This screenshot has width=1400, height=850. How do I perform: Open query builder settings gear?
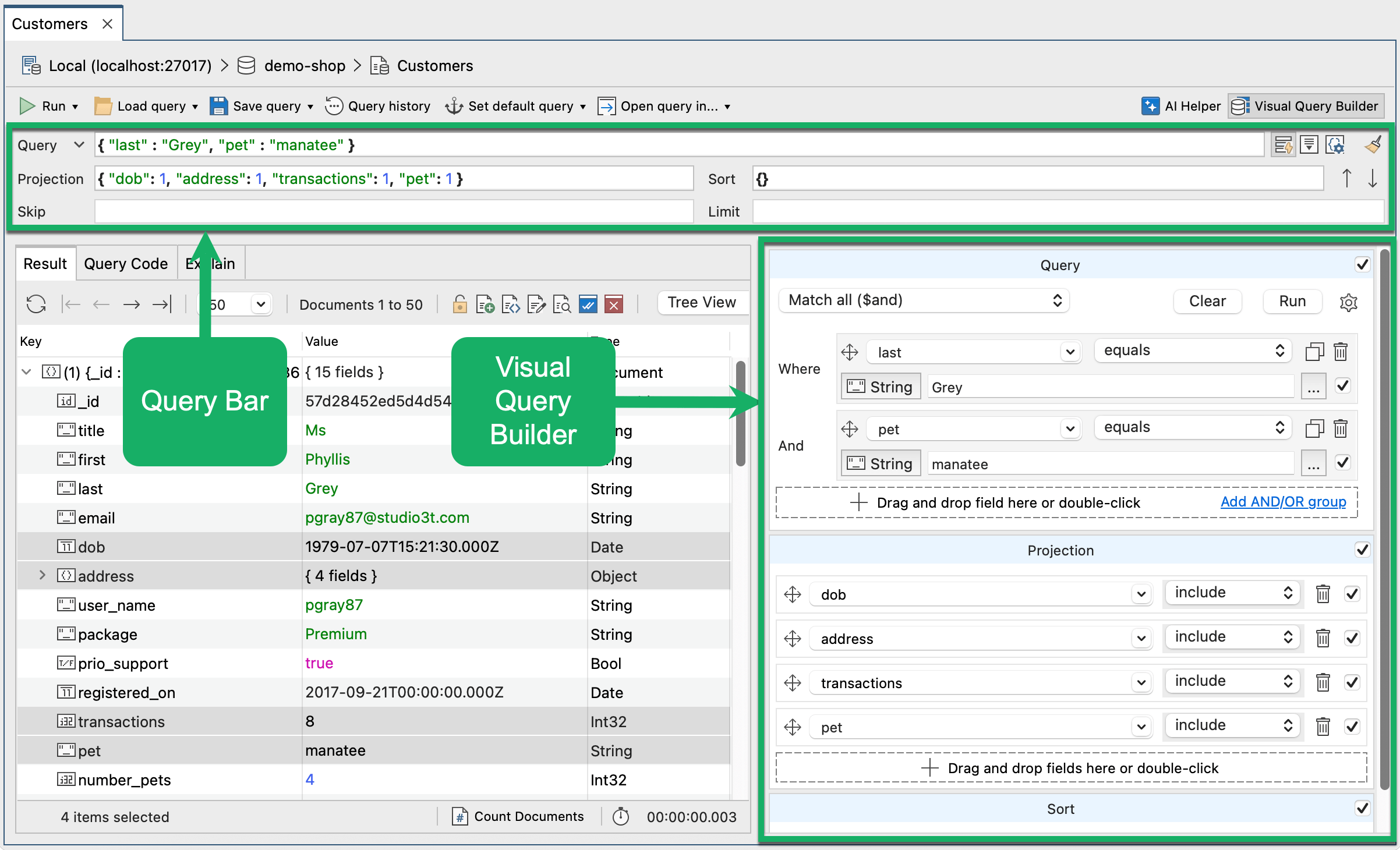(1348, 302)
